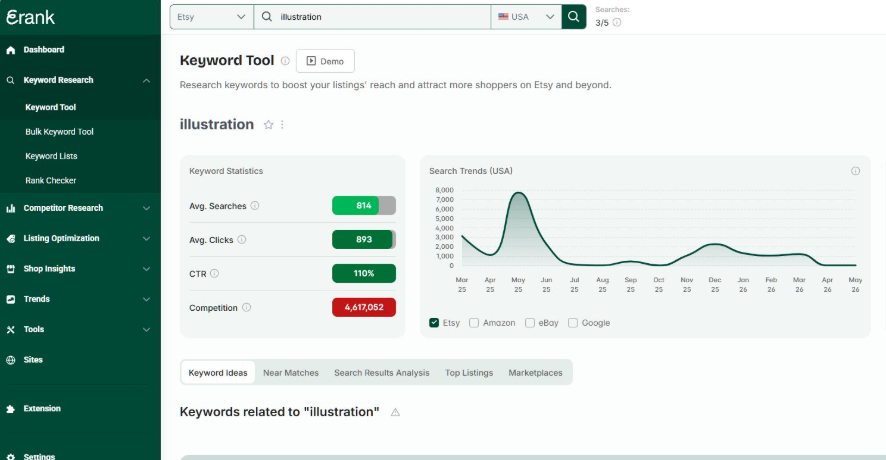The image size is (886, 460).
Task: Open the Settings menu item
Action: coord(39,457)
